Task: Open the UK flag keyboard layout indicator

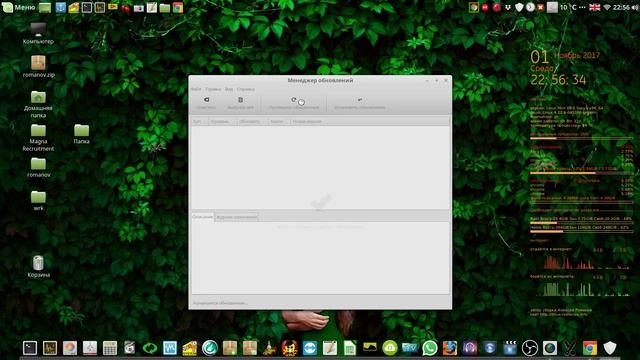Action: coord(595,7)
